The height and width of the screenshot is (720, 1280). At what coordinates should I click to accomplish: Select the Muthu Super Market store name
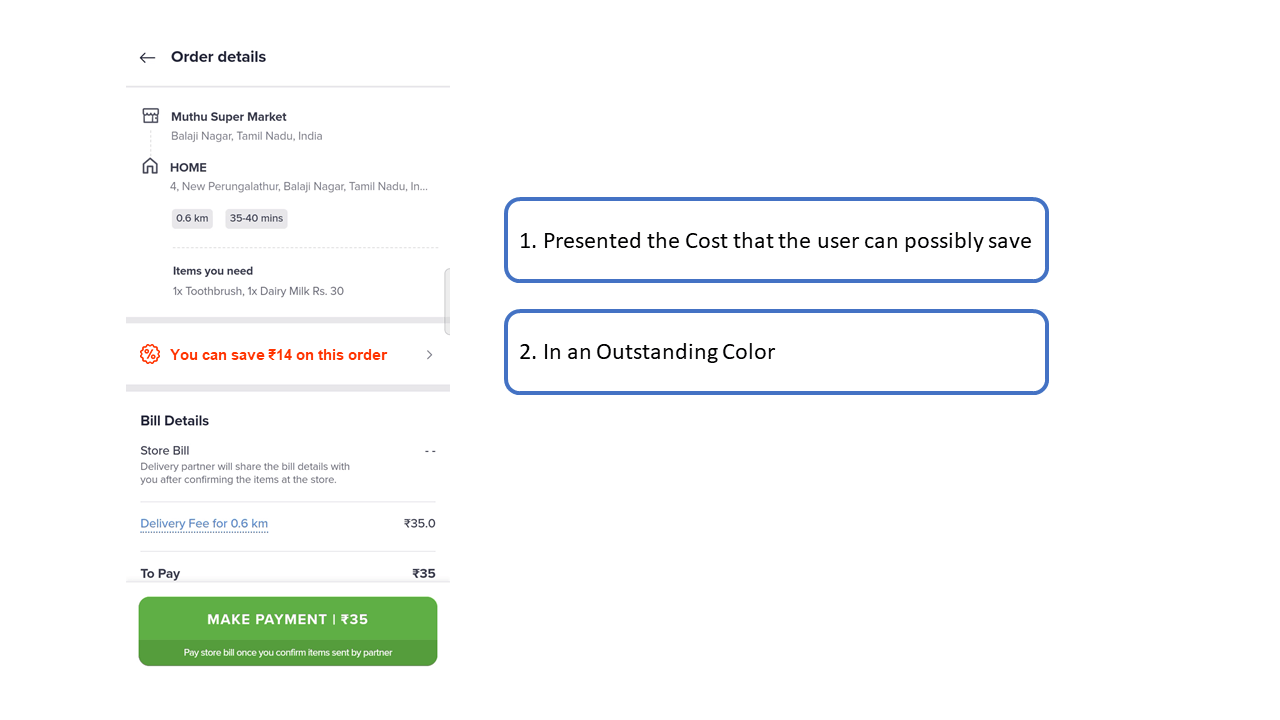229,117
